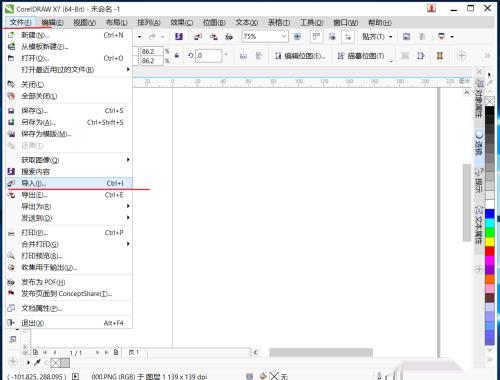Screen dimensions: 500x380
Task: Click the 编辑位图(E)... button
Action: [x=300, y=56]
